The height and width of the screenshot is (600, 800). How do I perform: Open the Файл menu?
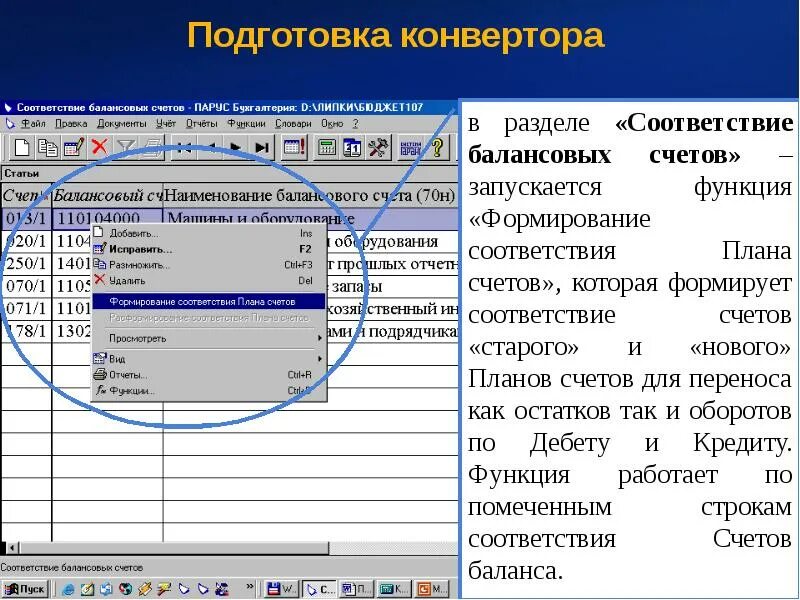click(x=33, y=123)
